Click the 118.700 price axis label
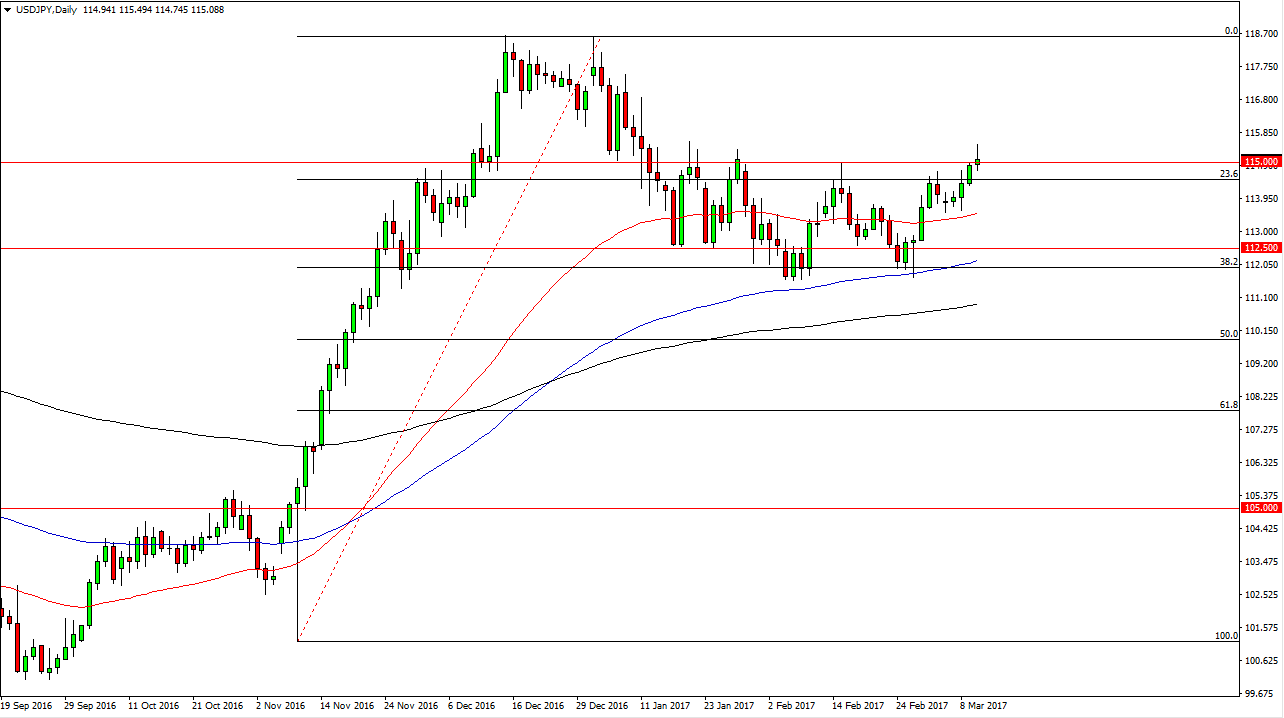Screen dimensions: 1284x718 click(1261, 35)
